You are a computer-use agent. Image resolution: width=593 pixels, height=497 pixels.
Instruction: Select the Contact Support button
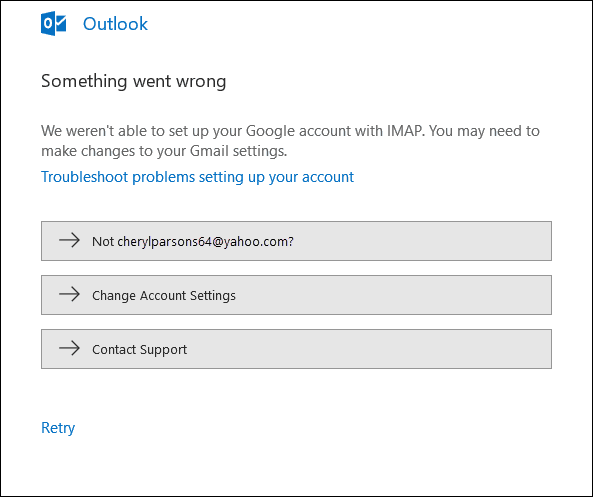(x=296, y=349)
